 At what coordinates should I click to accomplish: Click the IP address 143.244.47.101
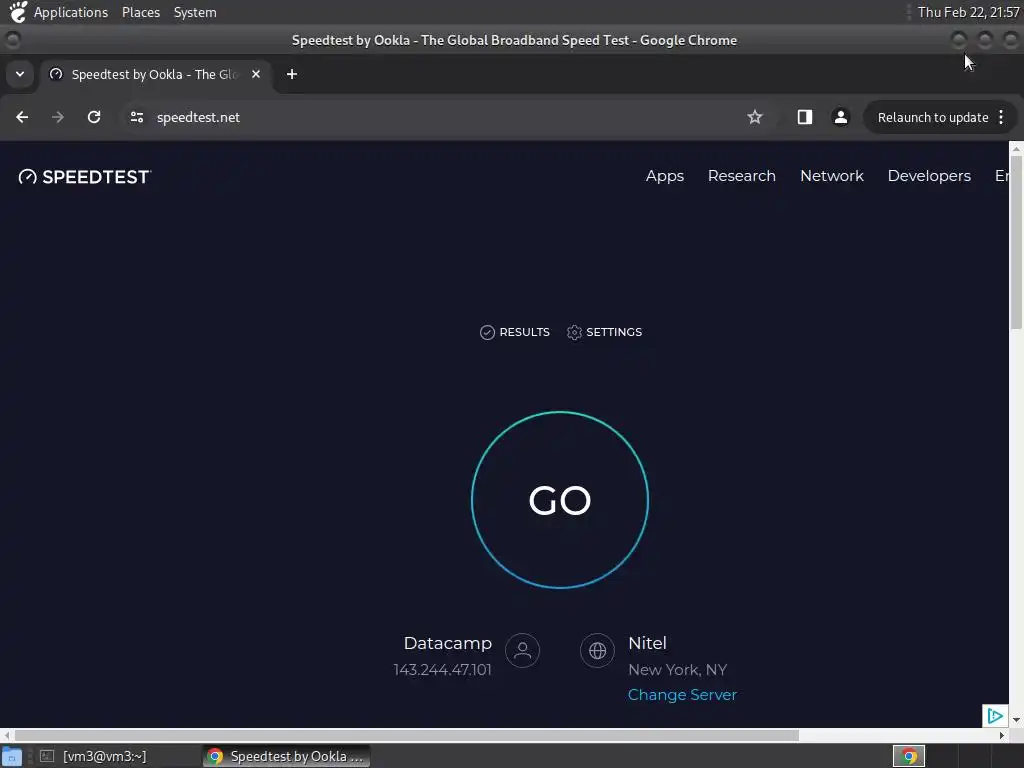point(442,670)
